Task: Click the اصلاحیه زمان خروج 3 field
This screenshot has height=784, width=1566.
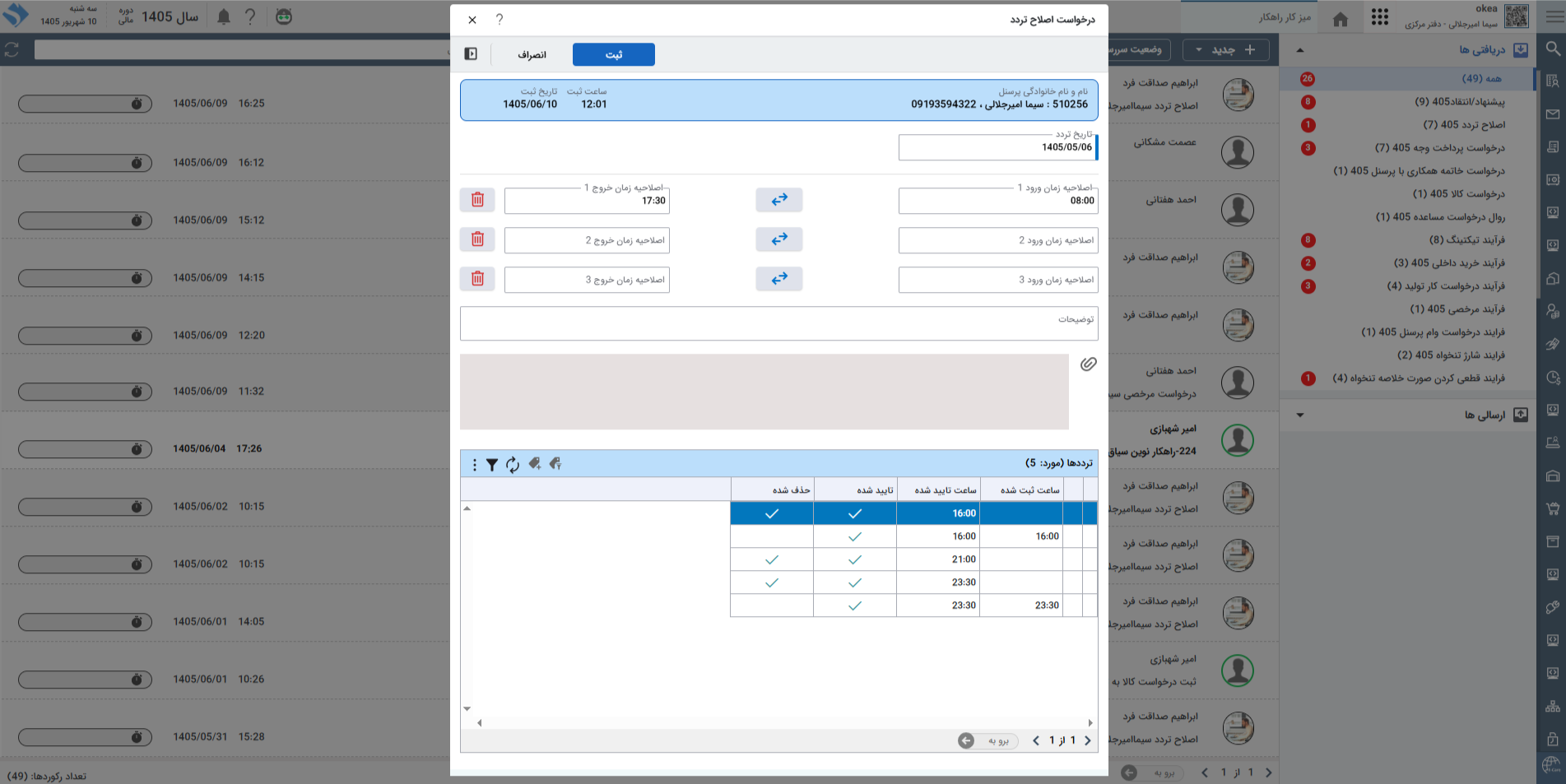Action: 587,280
